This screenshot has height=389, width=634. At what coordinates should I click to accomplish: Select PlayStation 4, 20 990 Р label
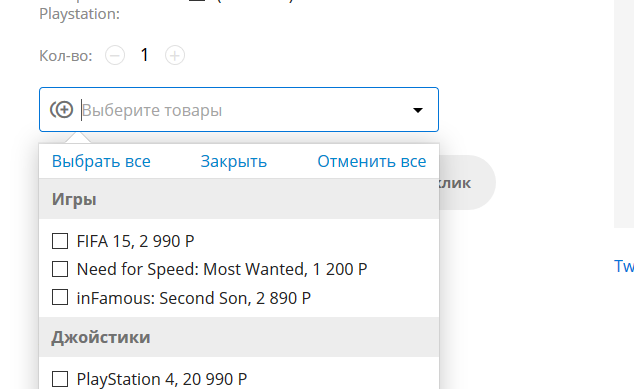coord(162,379)
